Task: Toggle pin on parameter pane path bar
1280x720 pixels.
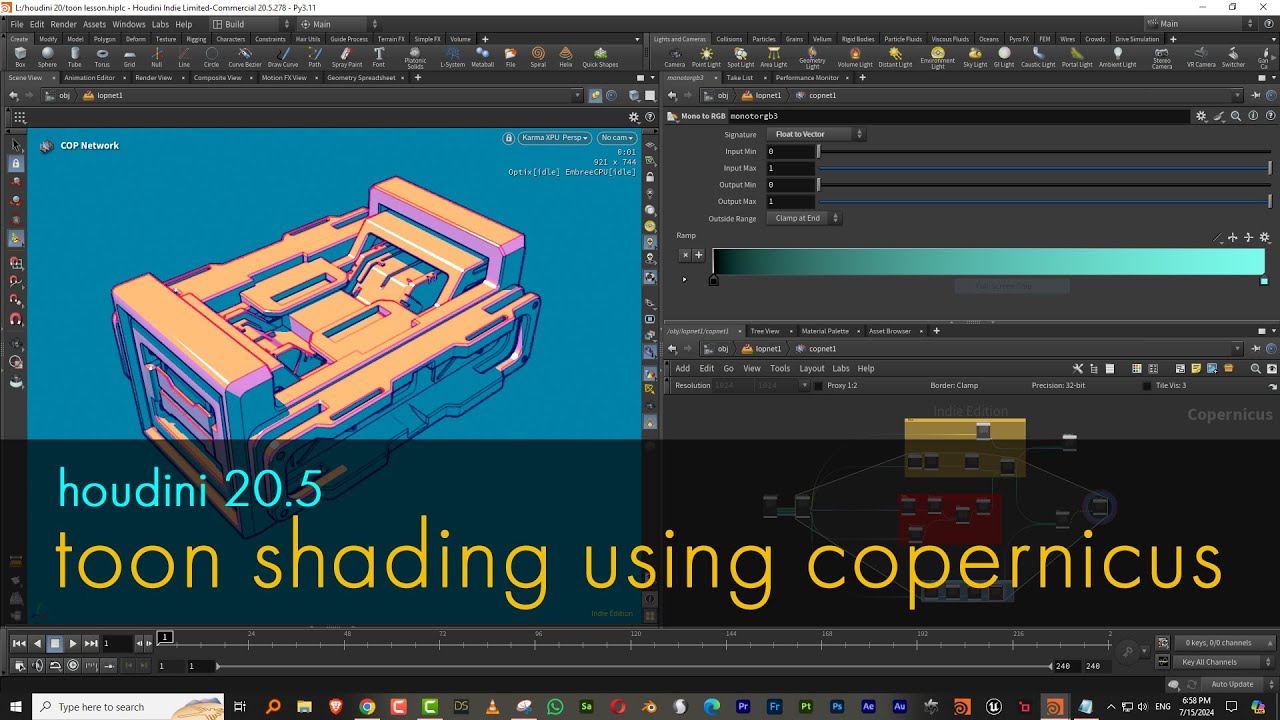Action: pyautogui.click(x=1256, y=95)
